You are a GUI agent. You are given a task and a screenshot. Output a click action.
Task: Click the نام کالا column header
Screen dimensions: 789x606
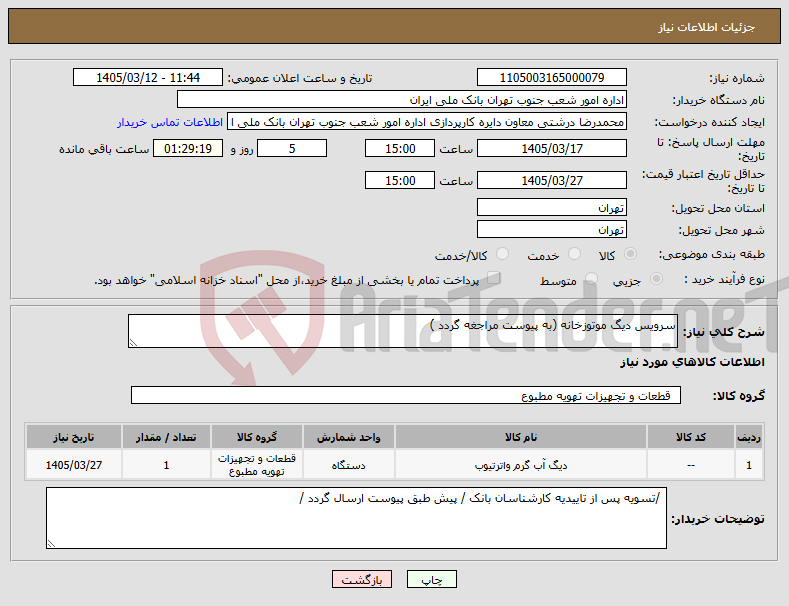[x=521, y=437]
